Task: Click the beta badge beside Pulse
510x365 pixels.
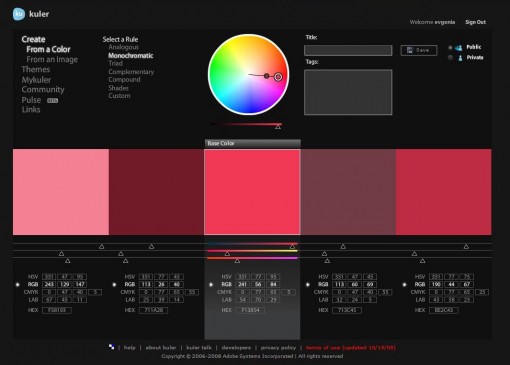Action: (52, 100)
